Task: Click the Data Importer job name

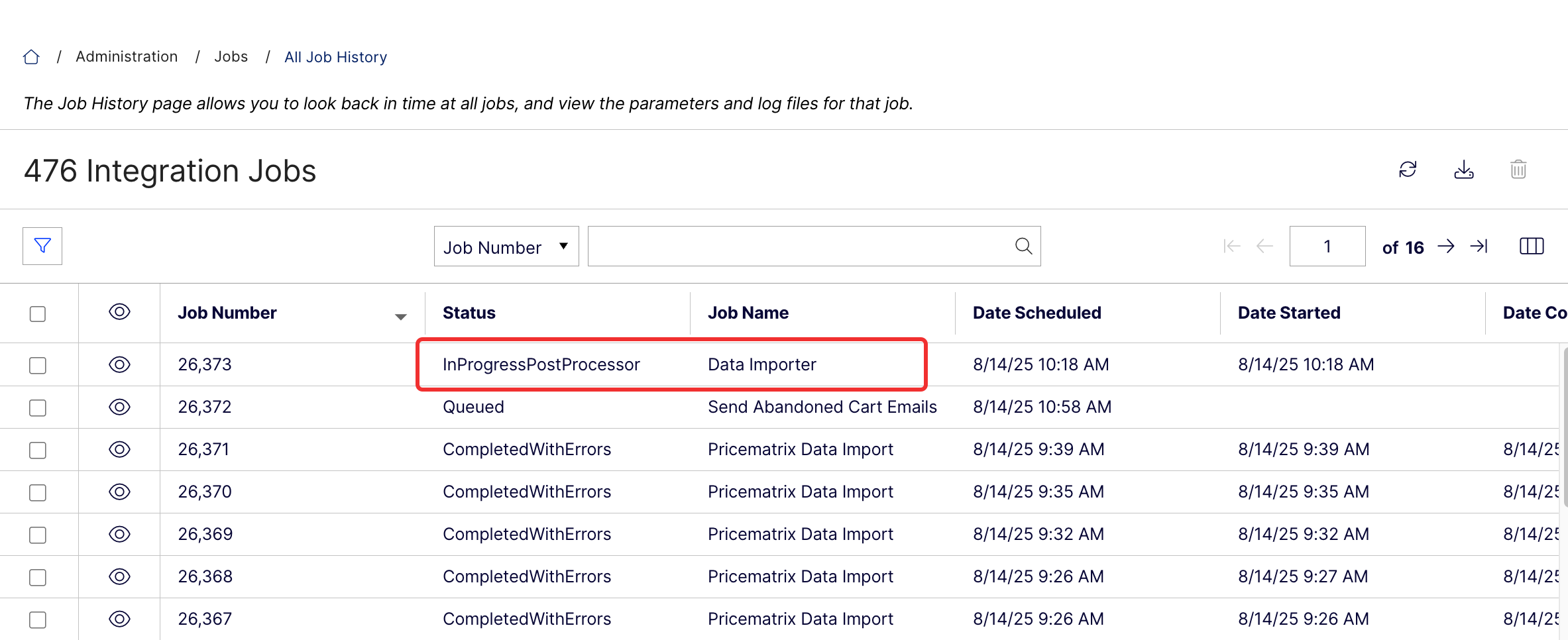Action: tap(761, 364)
